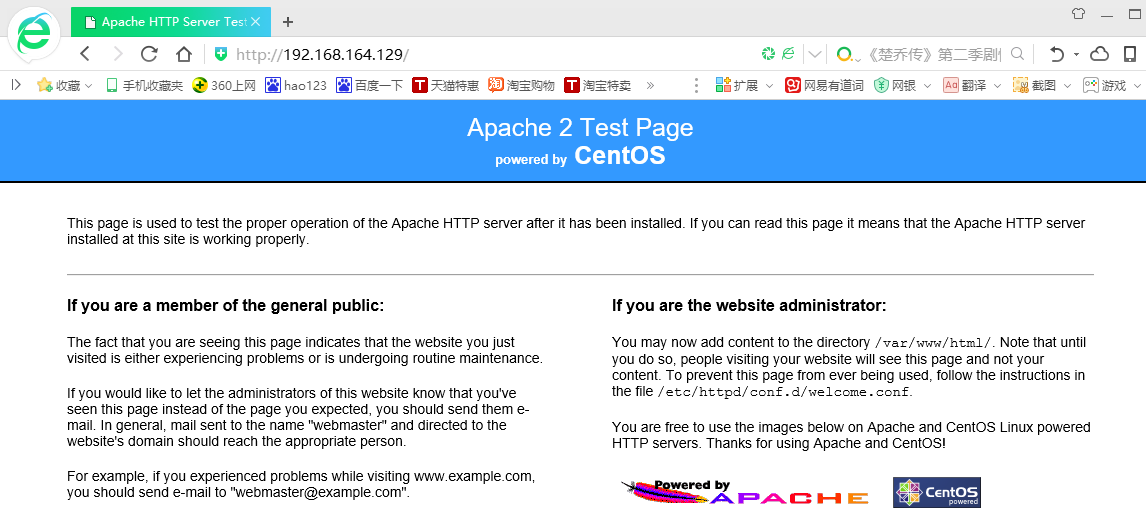This screenshot has height=528, width=1146.
Task: Click the cloud sync icon
Action: click(x=1099, y=54)
